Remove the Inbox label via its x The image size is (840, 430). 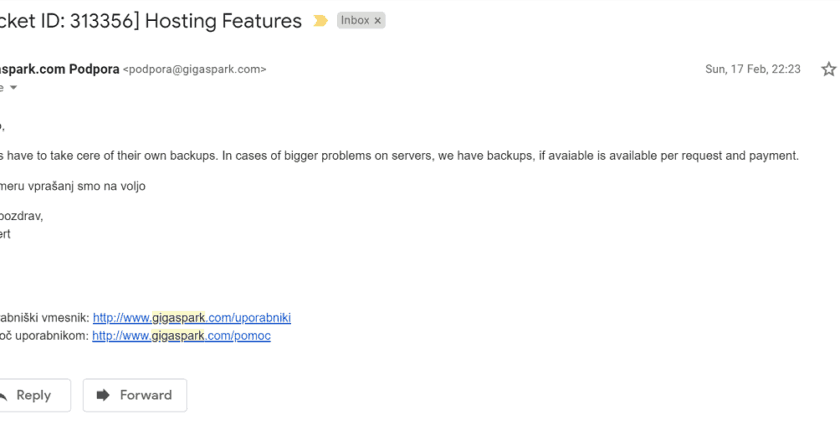coord(378,21)
